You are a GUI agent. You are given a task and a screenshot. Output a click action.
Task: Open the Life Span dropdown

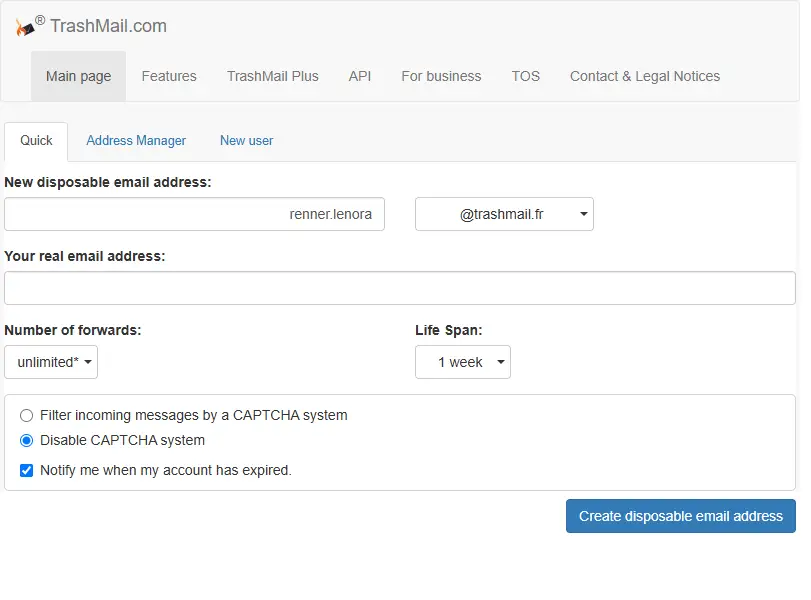(x=463, y=362)
